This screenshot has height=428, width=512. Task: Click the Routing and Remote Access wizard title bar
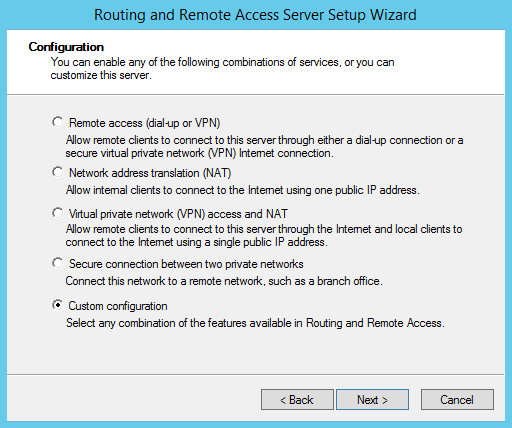click(x=255, y=15)
